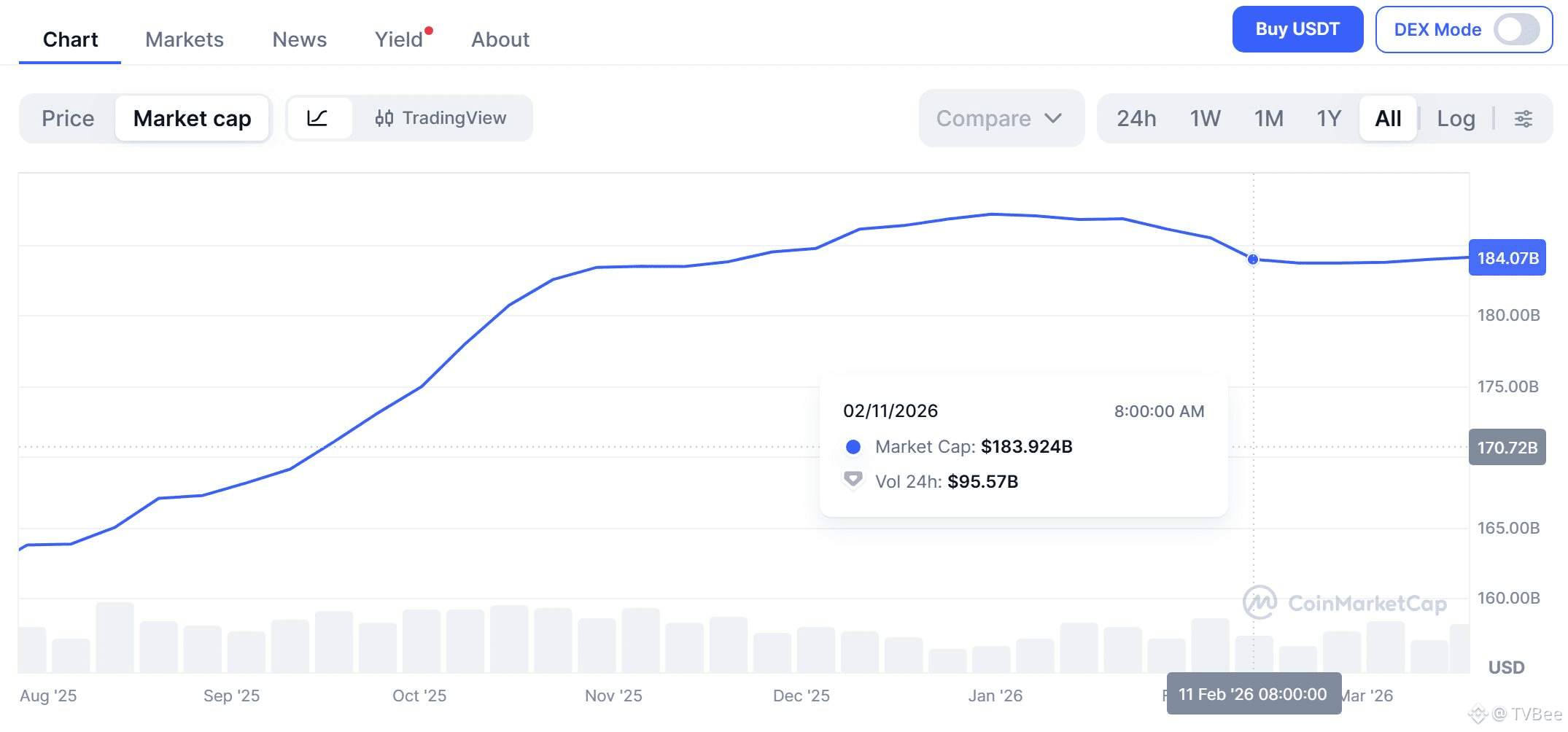1568x732 pixels.
Task: Switch chart to Price view
Action: point(68,118)
